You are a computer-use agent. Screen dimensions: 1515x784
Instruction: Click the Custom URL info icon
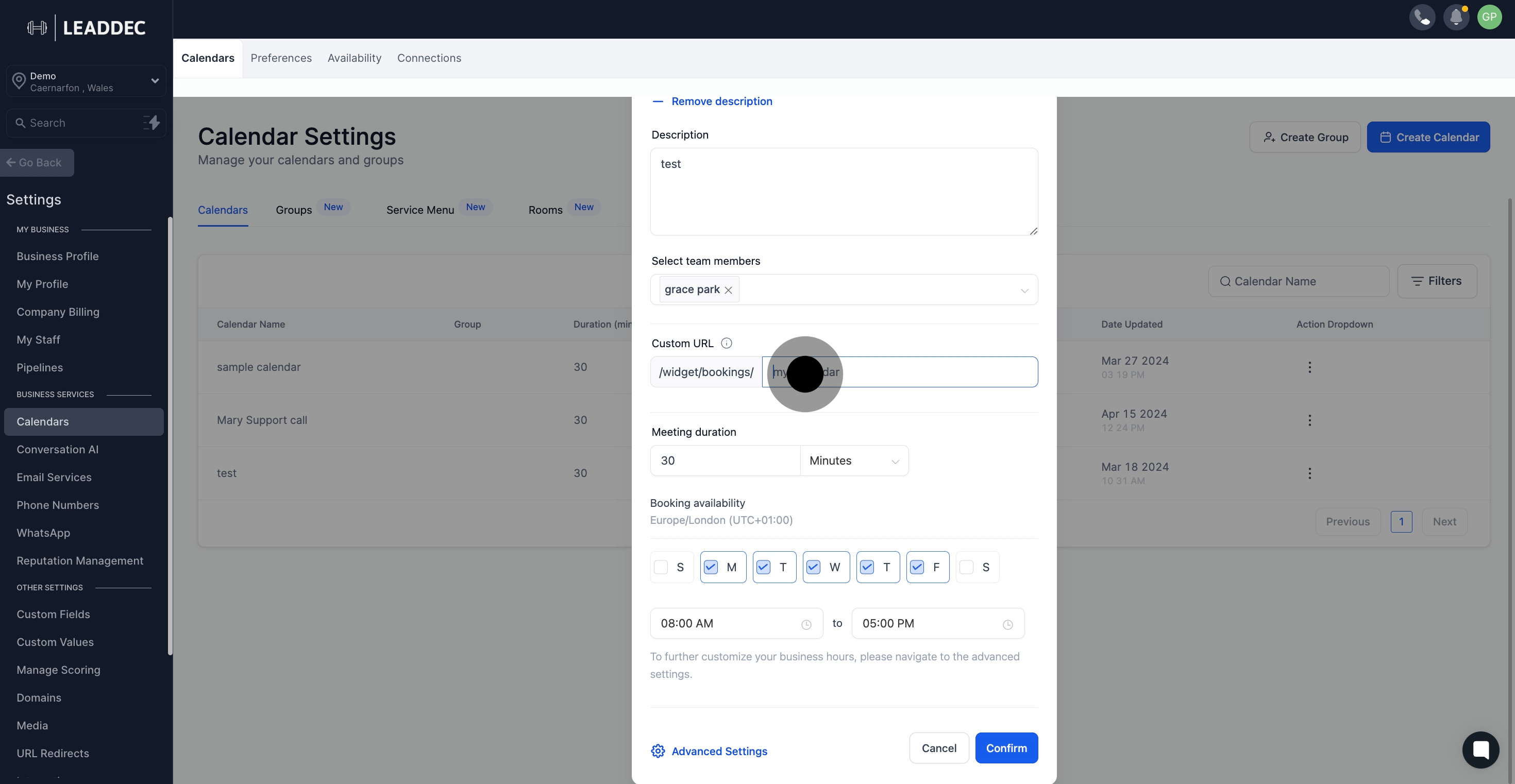pos(727,343)
